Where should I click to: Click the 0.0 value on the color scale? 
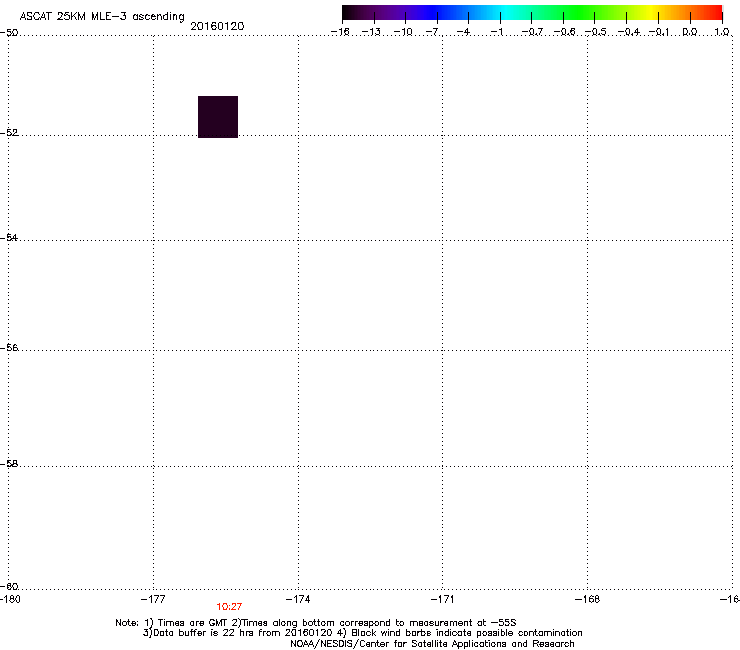(690, 32)
